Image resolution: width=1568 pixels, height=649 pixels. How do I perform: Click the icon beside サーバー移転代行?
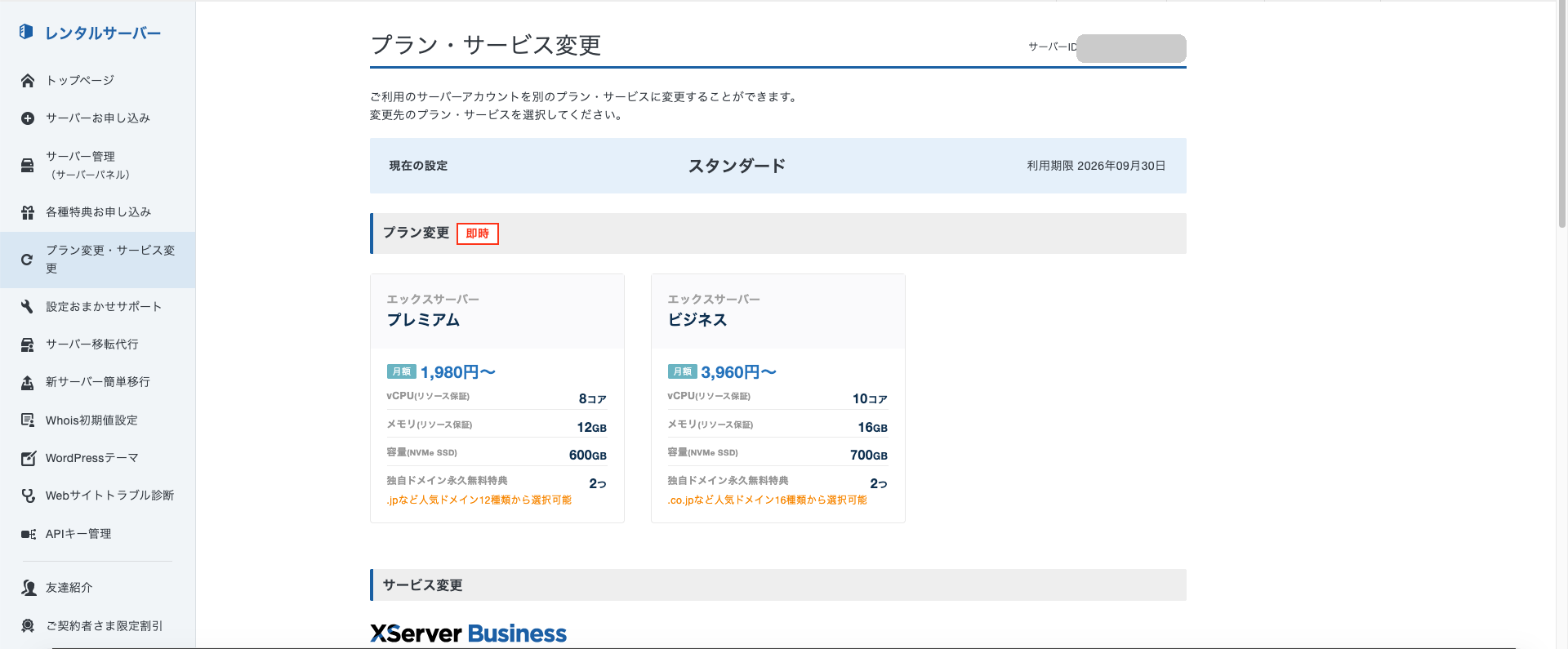28,345
